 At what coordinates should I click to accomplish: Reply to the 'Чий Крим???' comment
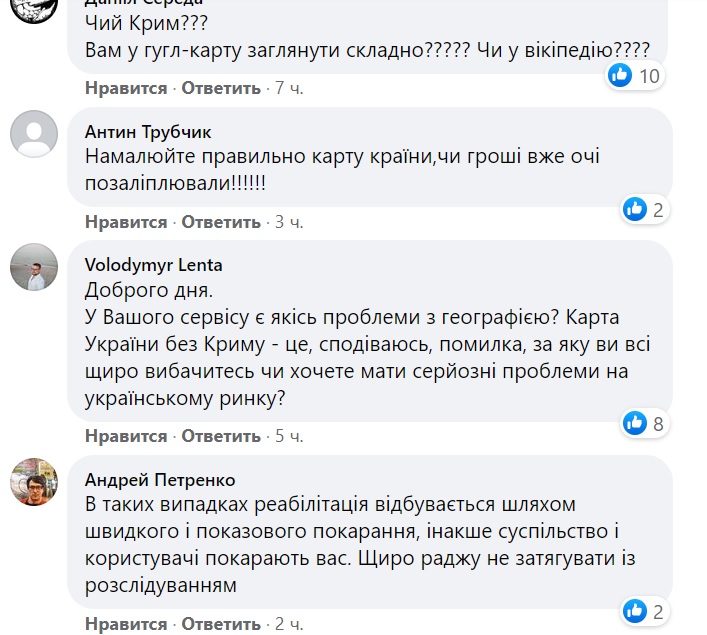pos(221,88)
